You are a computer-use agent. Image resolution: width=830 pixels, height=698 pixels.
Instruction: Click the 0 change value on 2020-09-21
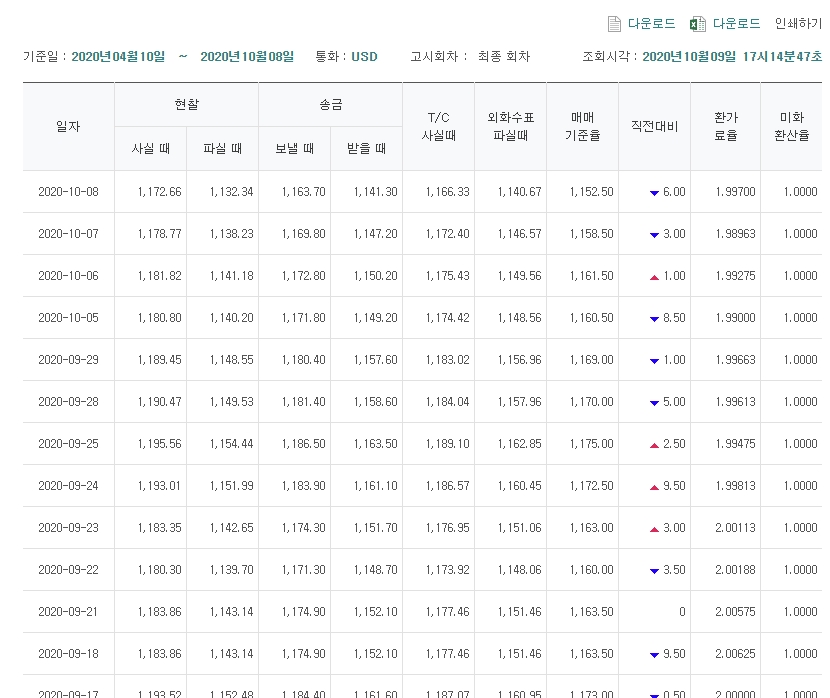[682, 612]
